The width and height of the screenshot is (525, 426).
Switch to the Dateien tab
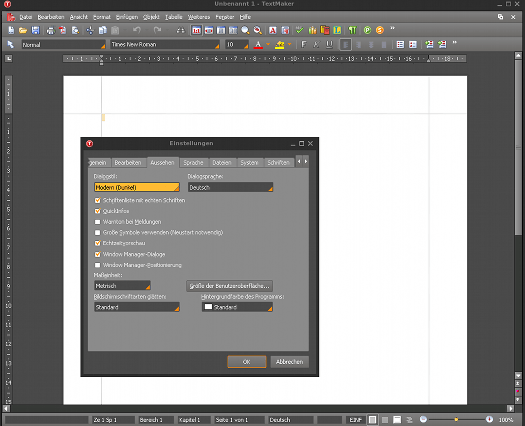coord(222,163)
